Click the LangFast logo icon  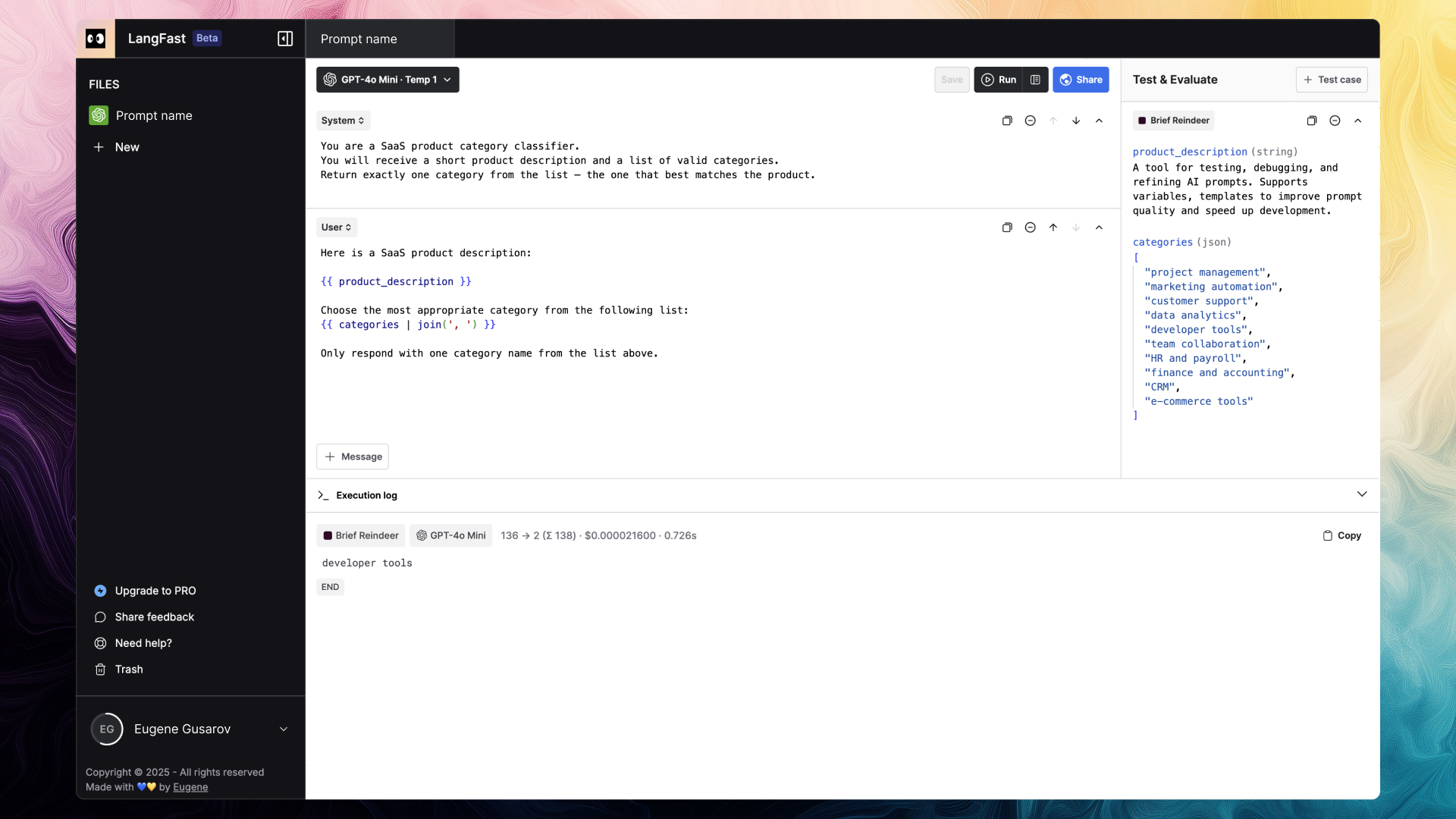pos(96,39)
